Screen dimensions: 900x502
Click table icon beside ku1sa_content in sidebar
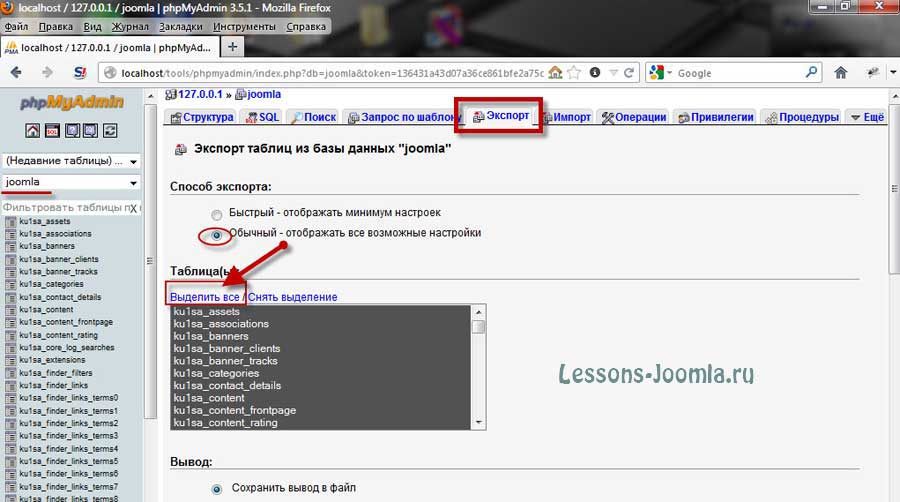tap(10, 310)
